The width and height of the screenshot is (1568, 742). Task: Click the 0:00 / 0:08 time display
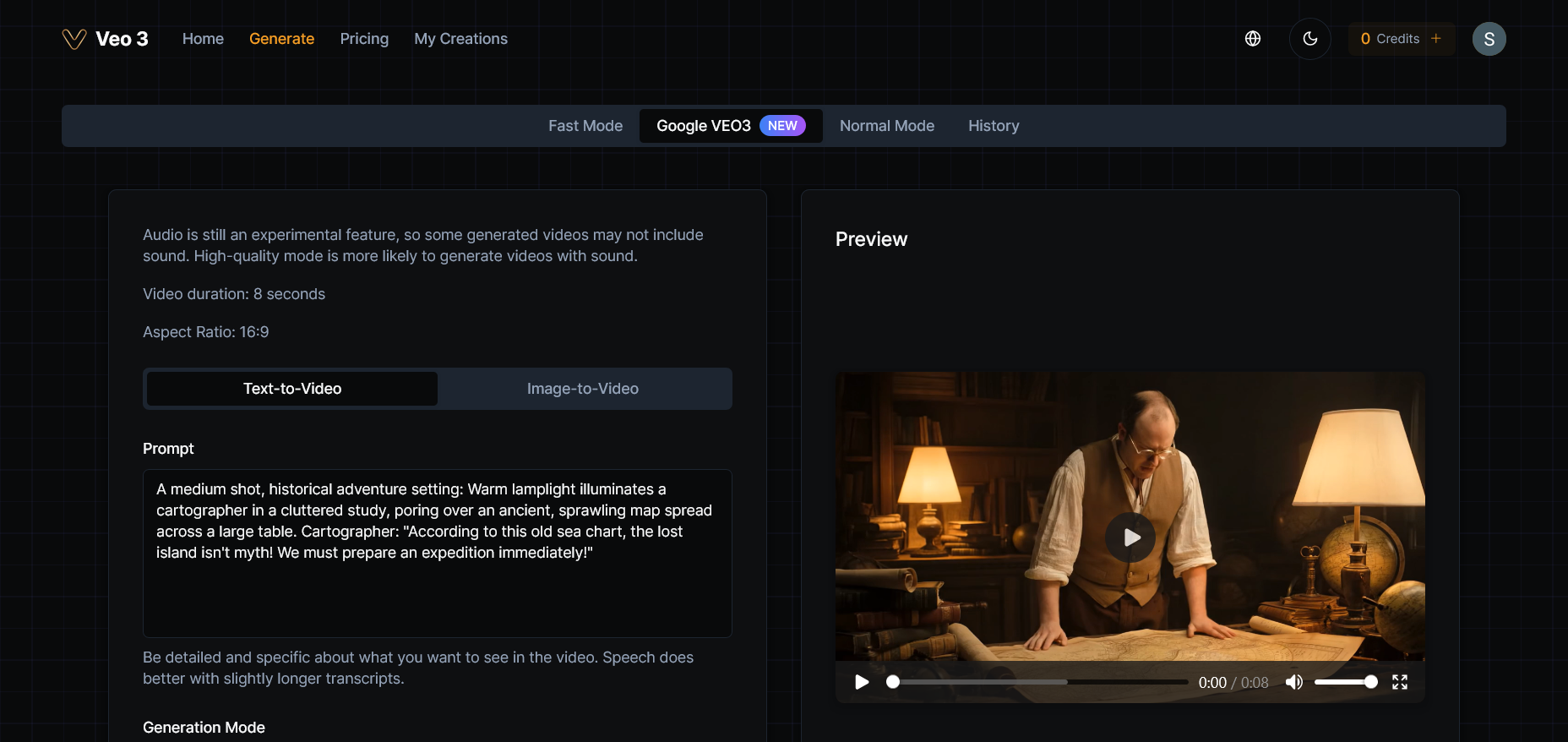point(1233,683)
